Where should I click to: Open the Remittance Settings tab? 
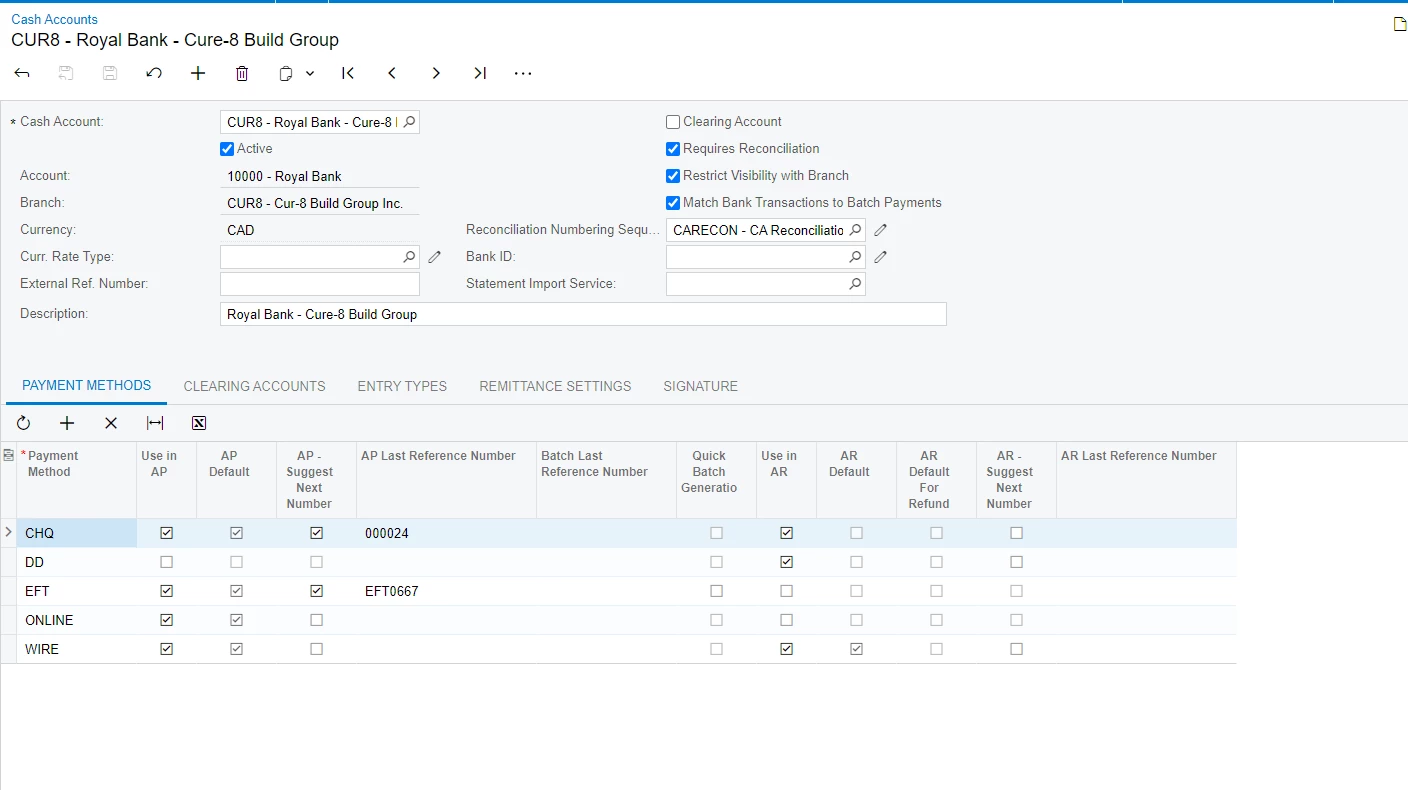pos(555,386)
